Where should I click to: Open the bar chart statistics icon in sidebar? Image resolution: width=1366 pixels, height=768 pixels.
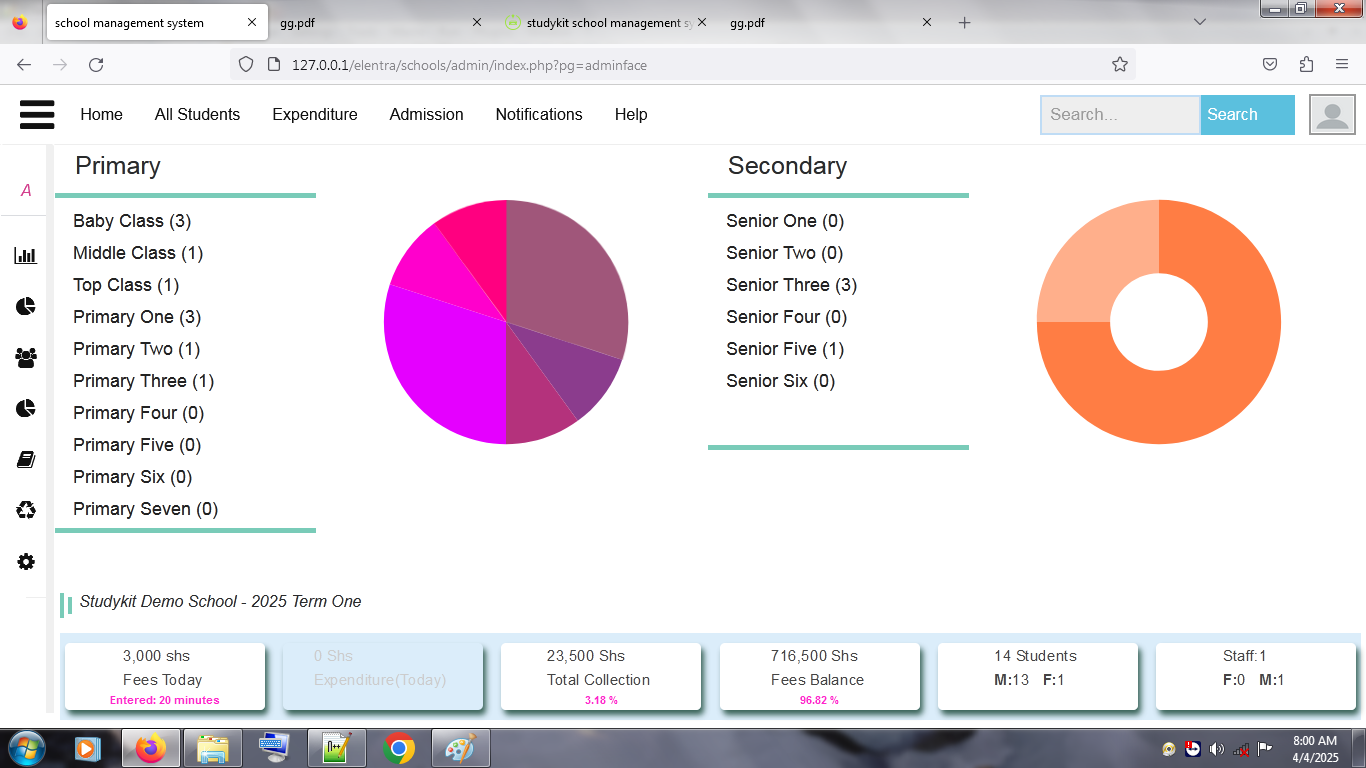coord(25,256)
